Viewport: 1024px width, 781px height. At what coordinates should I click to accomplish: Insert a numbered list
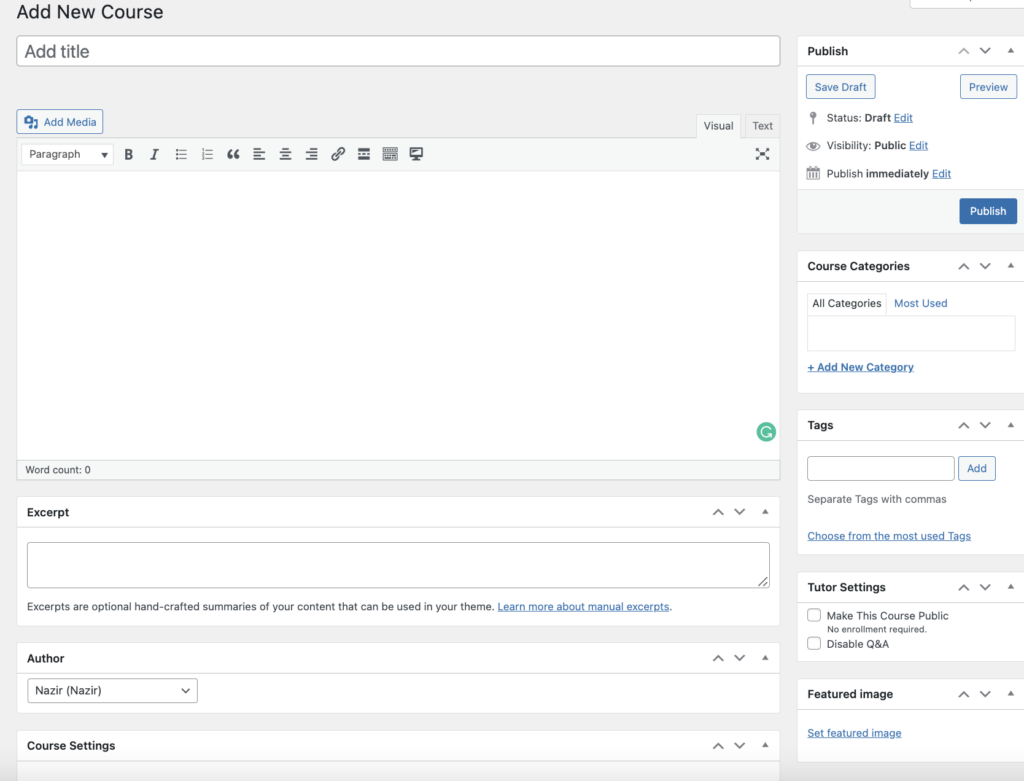(x=206, y=154)
